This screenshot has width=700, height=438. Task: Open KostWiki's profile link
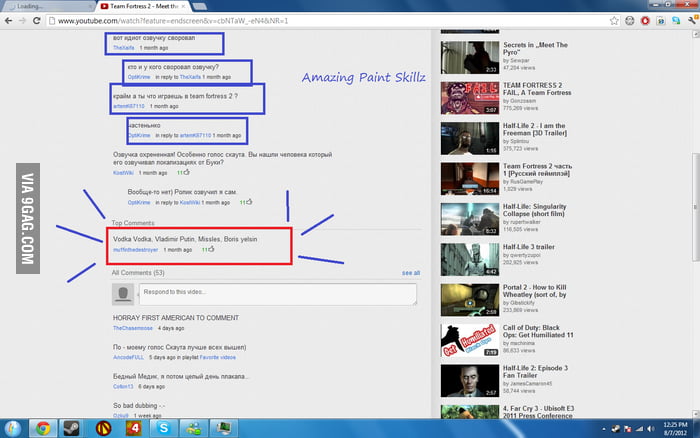pos(123,173)
